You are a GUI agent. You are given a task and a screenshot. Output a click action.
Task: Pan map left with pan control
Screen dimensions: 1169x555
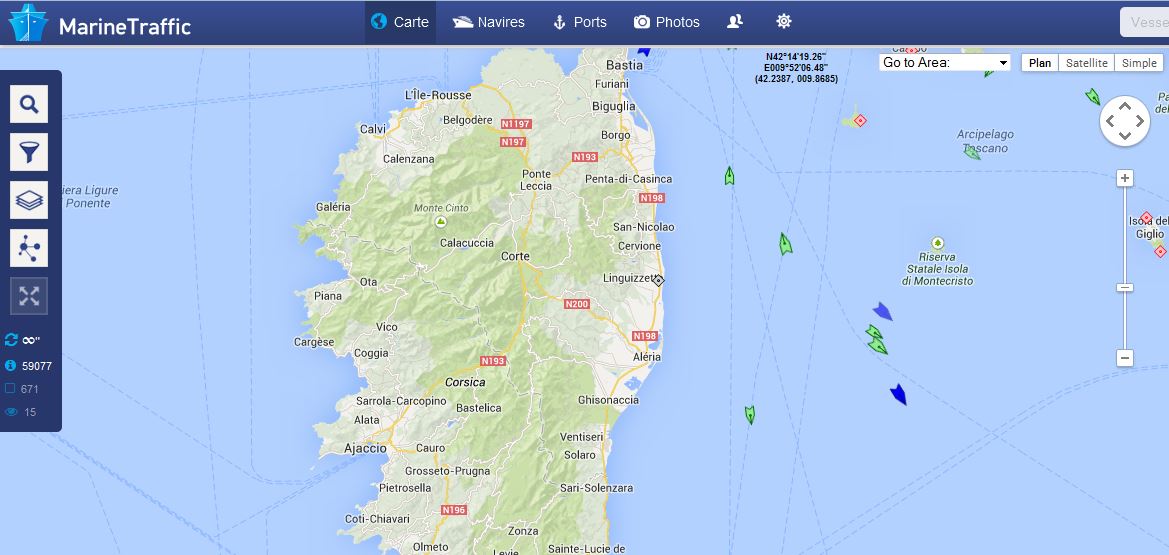pyautogui.click(x=1110, y=122)
